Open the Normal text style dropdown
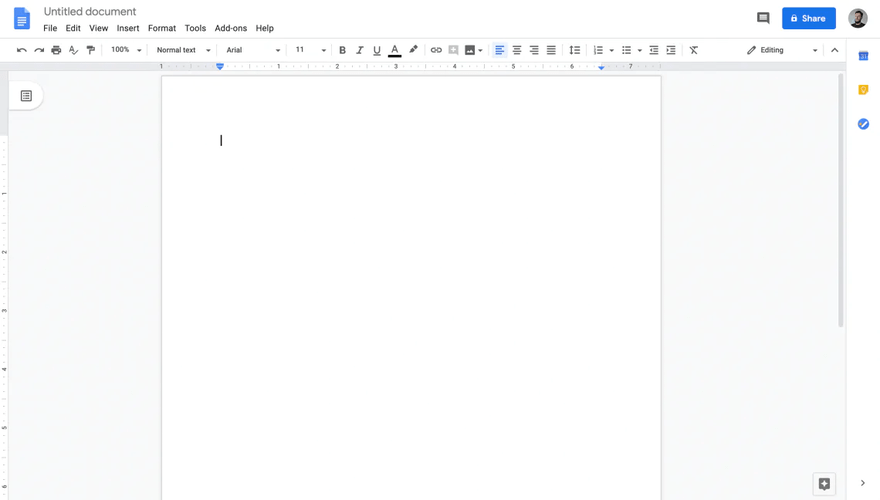The width and height of the screenshot is (880, 500). coord(183,50)
